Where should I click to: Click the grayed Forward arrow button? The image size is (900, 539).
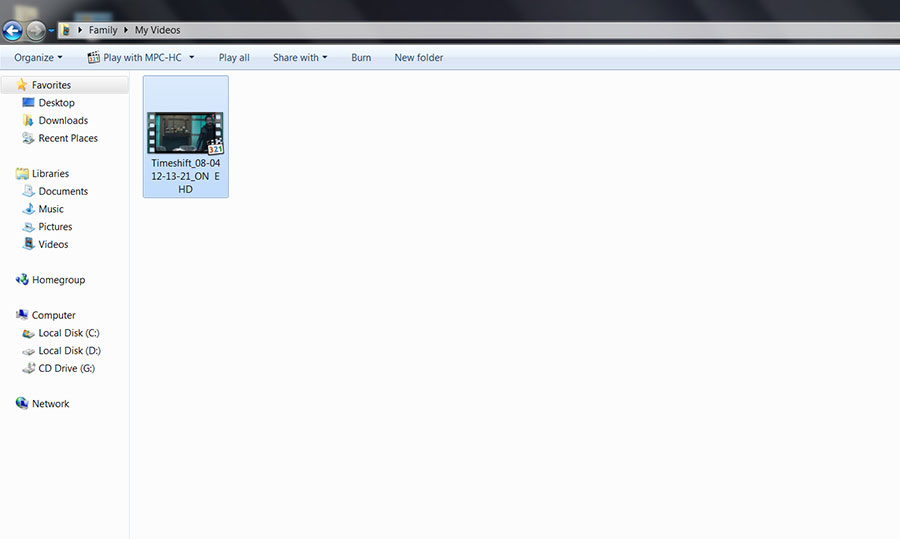(36, 30)
